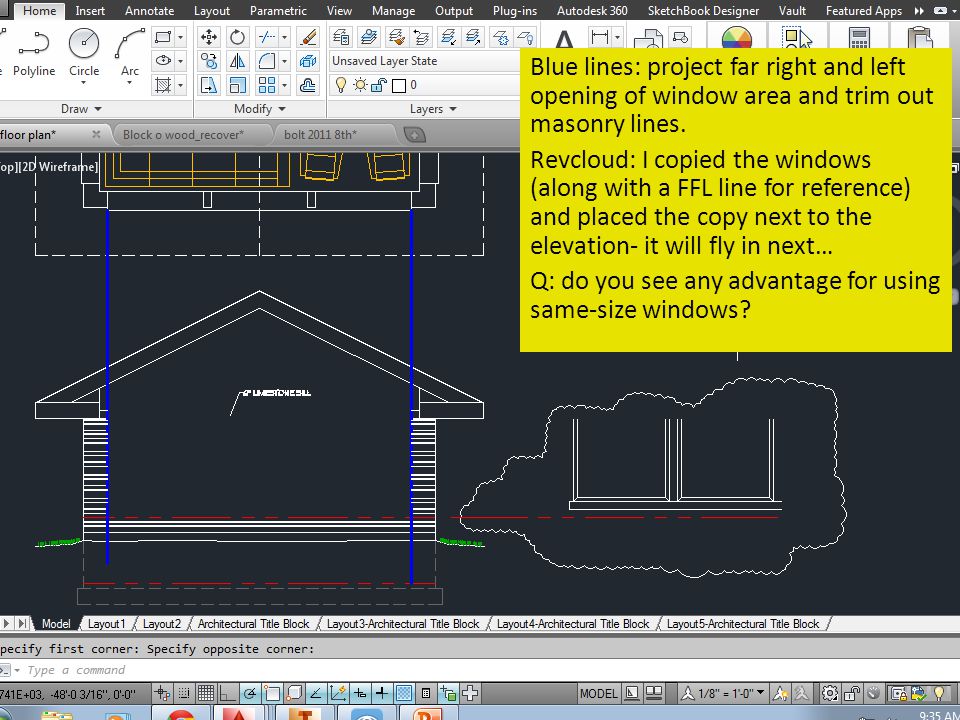The width and height of the screenshot is (960, 720).
Task: Click the Match Layer icon
Action: pos(396,37)
